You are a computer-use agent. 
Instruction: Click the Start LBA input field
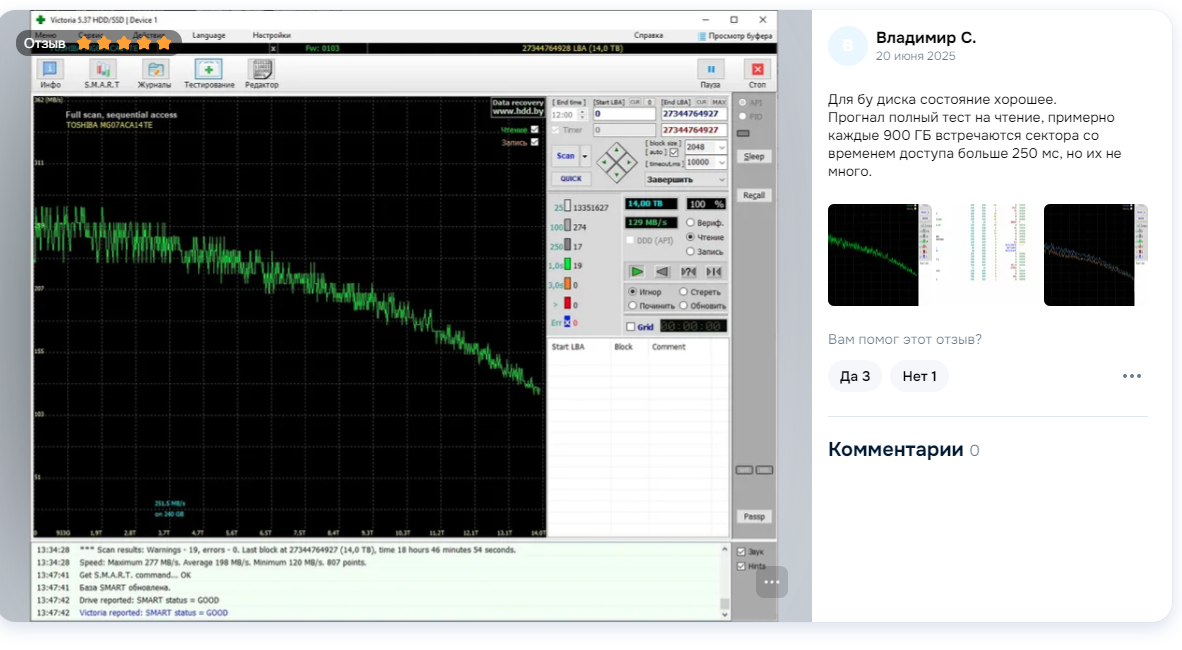pyautogui.click(x=624, y=114)
